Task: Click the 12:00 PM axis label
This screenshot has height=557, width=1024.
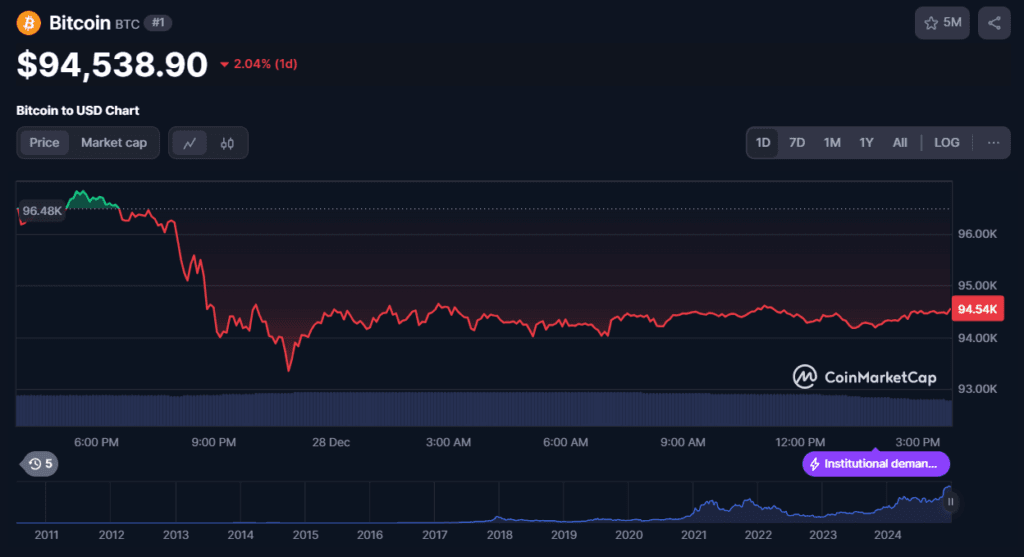Action: point(800,442)
